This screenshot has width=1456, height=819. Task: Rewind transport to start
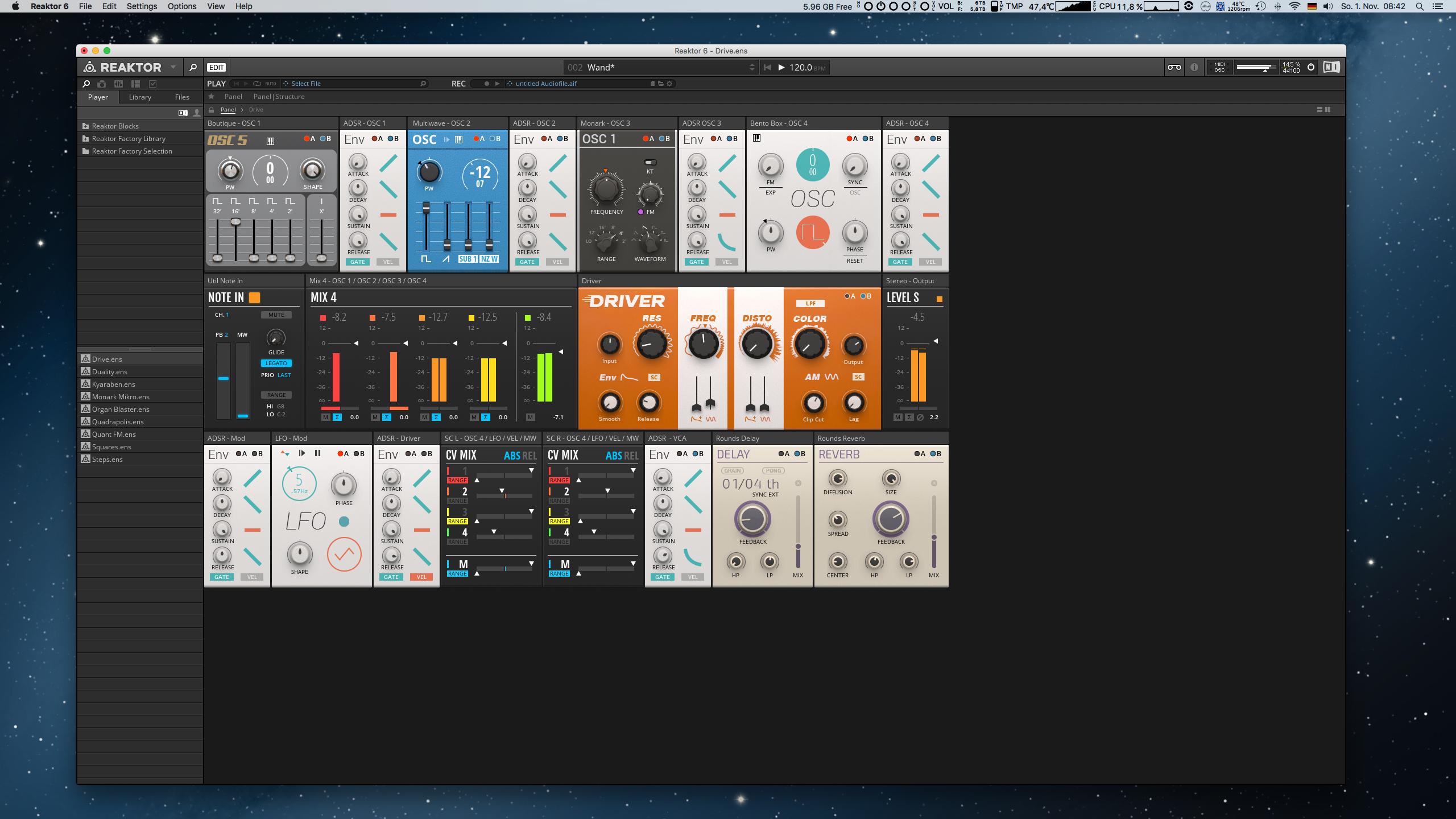click(x=767, y=67)
